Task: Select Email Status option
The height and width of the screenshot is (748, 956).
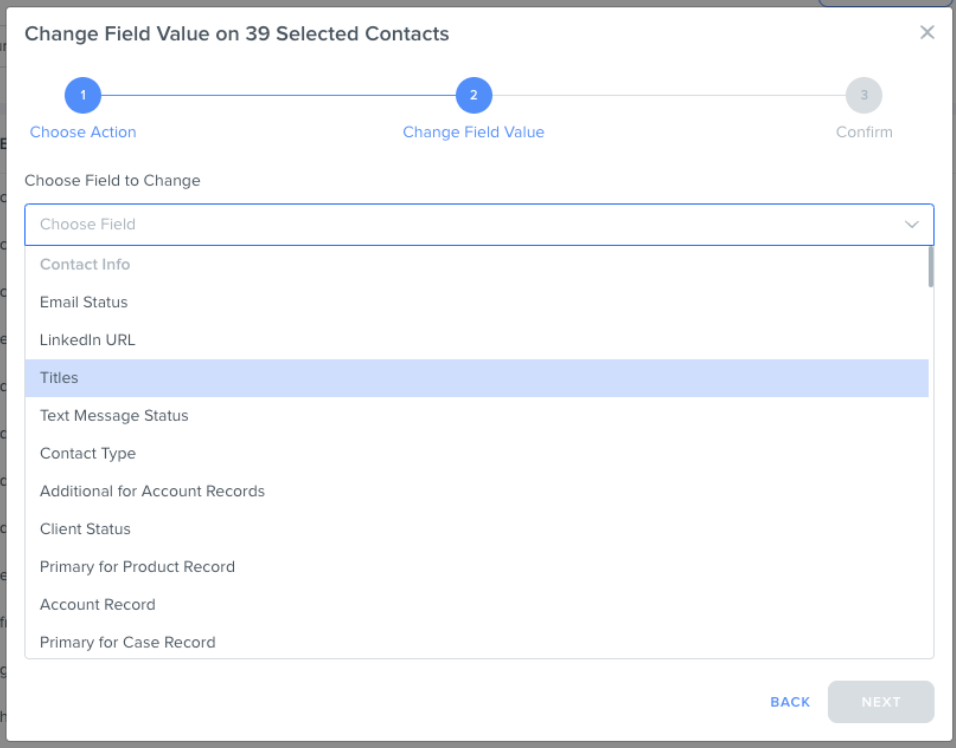Action: coord(477,302)
